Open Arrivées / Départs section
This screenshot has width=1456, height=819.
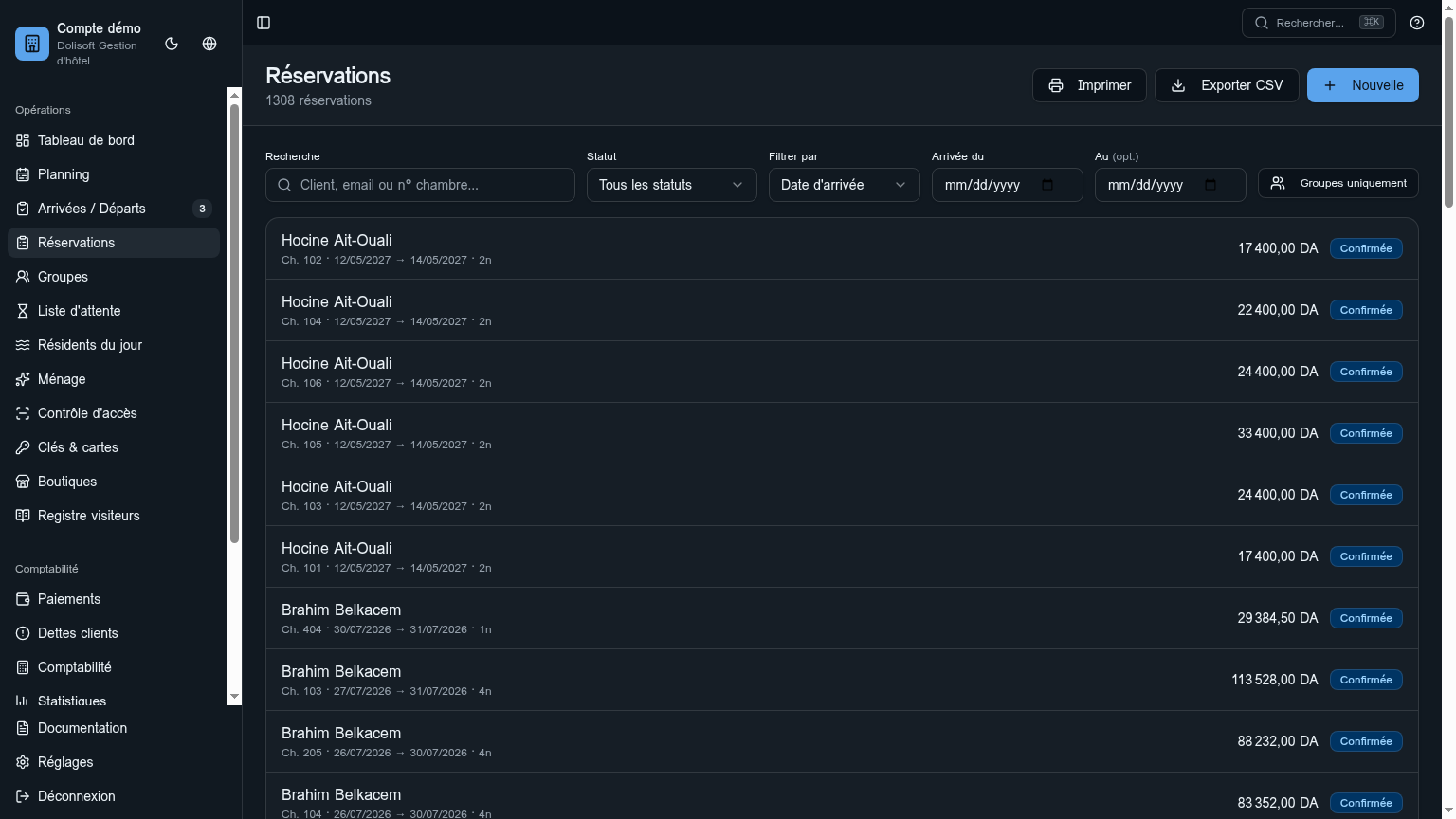(x=114, y=209)
